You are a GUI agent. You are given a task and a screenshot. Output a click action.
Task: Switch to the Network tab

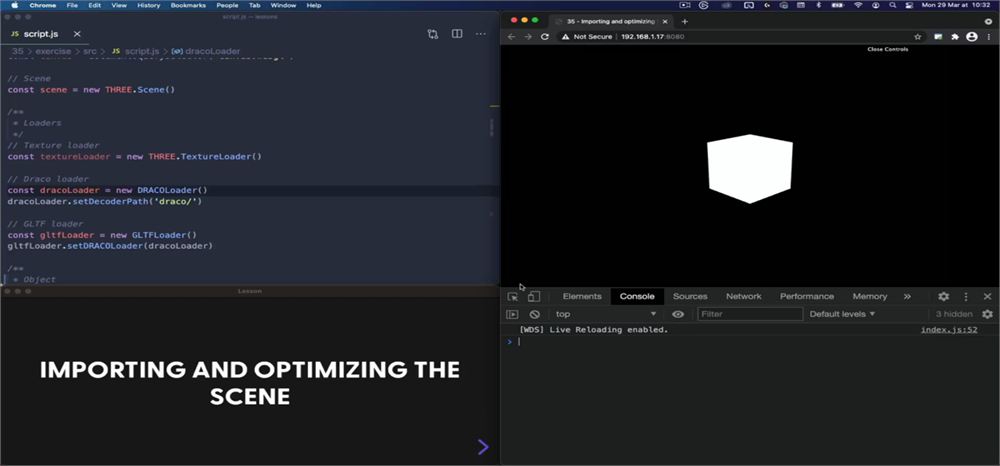[744, 296]
